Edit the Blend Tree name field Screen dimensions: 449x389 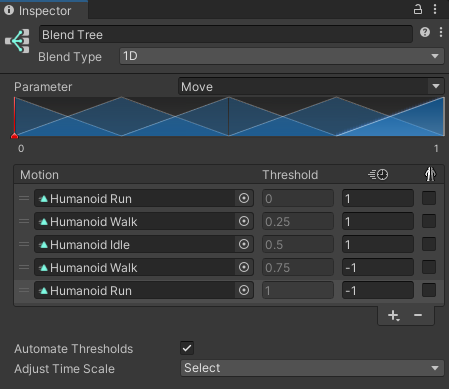(x=226, y=34)
